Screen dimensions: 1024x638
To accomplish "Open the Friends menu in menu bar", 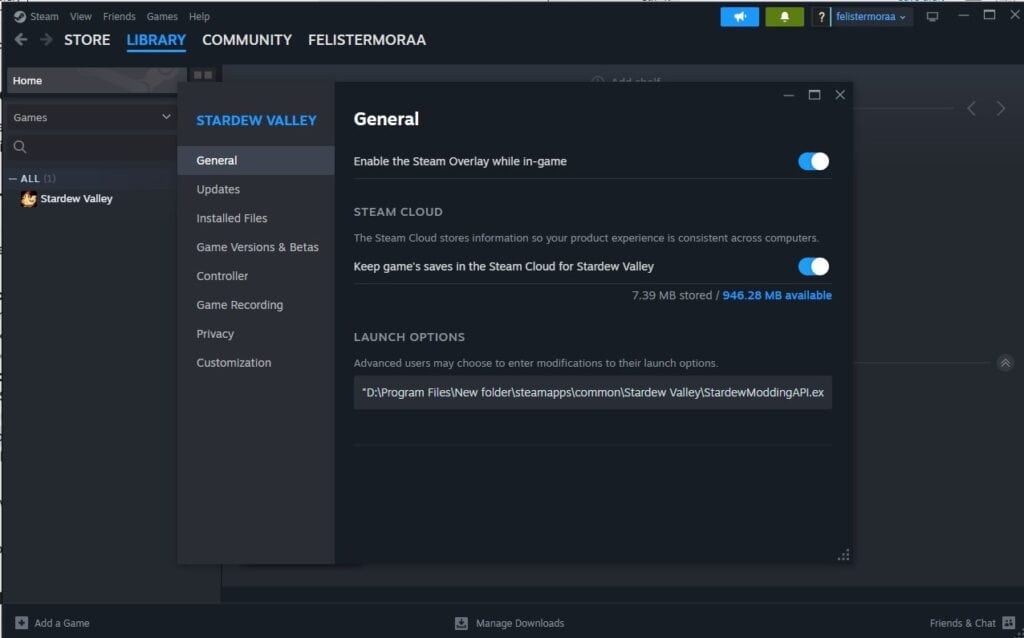I will (119, 17).
